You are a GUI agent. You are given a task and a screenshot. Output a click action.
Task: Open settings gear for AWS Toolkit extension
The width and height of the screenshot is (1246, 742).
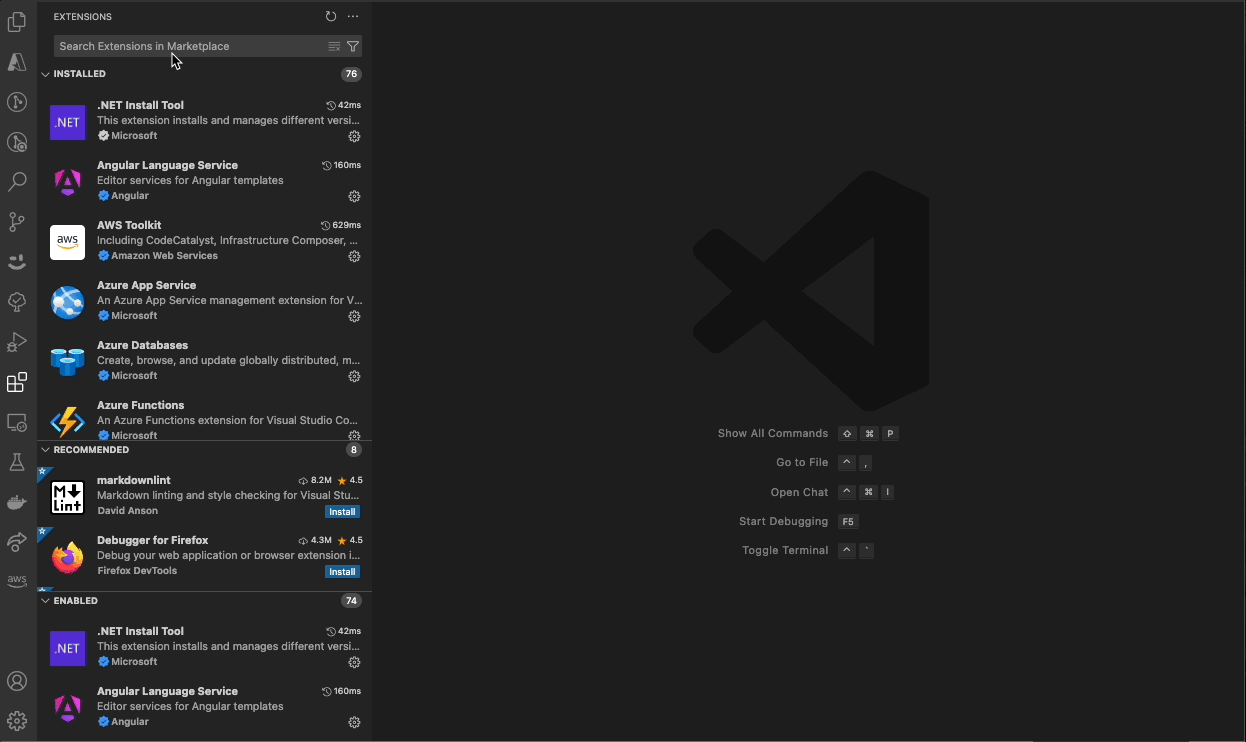354,256
